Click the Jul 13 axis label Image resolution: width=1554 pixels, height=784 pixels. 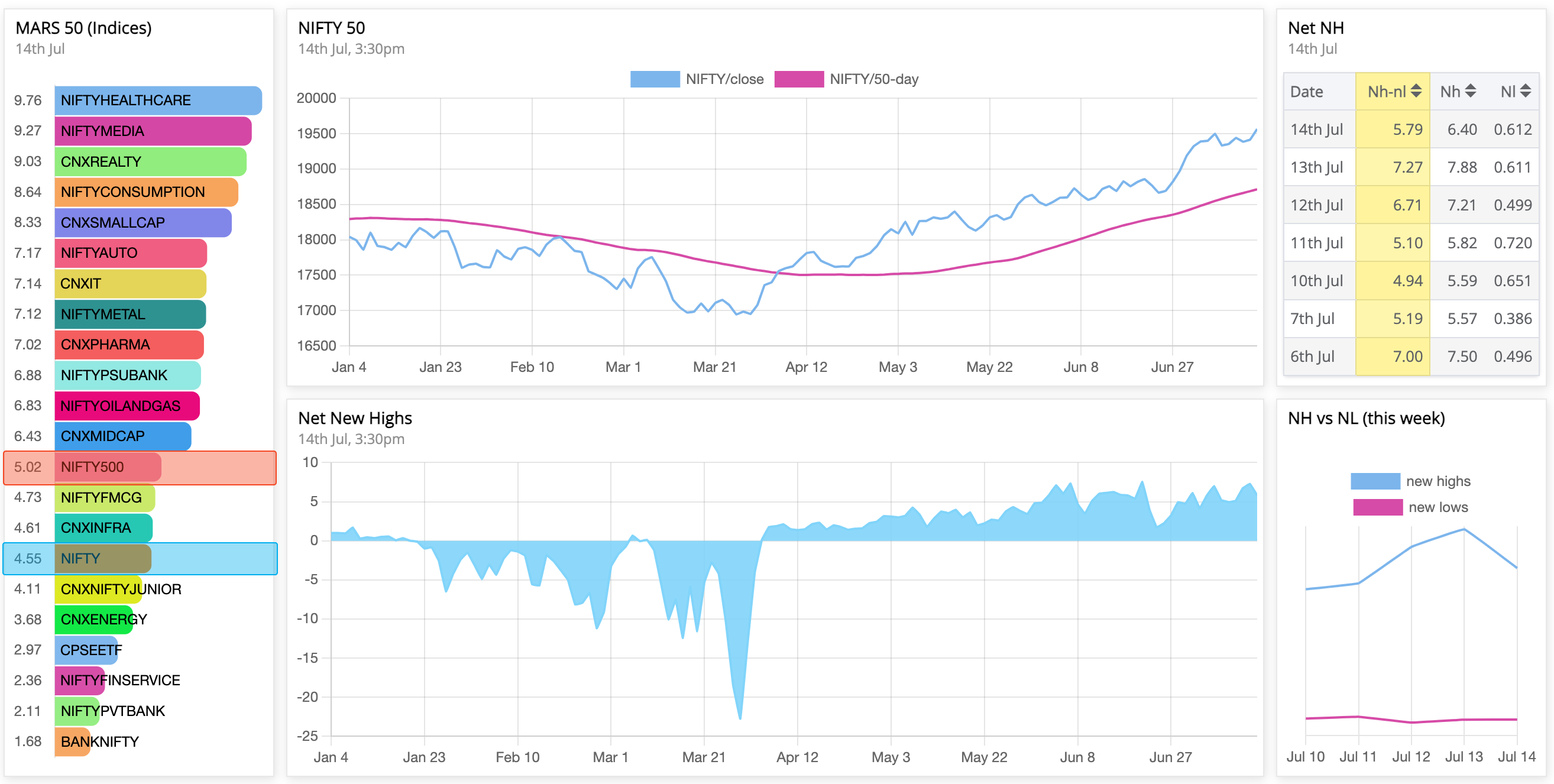[x=1463, y=757]
